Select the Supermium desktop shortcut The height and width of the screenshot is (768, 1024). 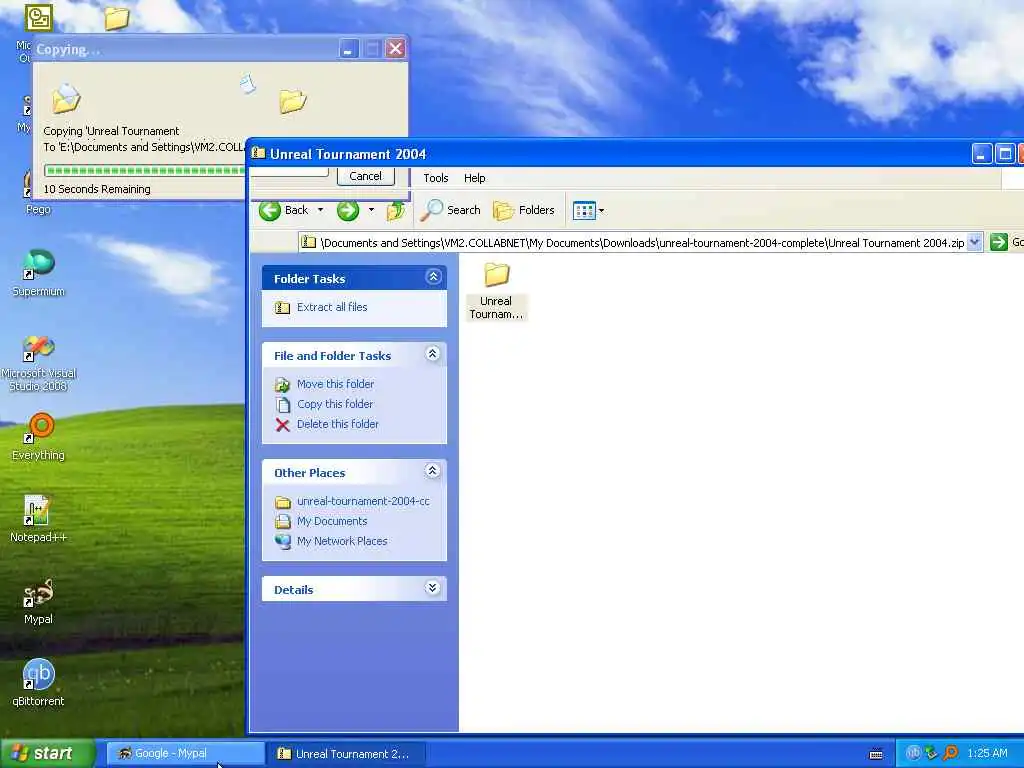point(39,273)
